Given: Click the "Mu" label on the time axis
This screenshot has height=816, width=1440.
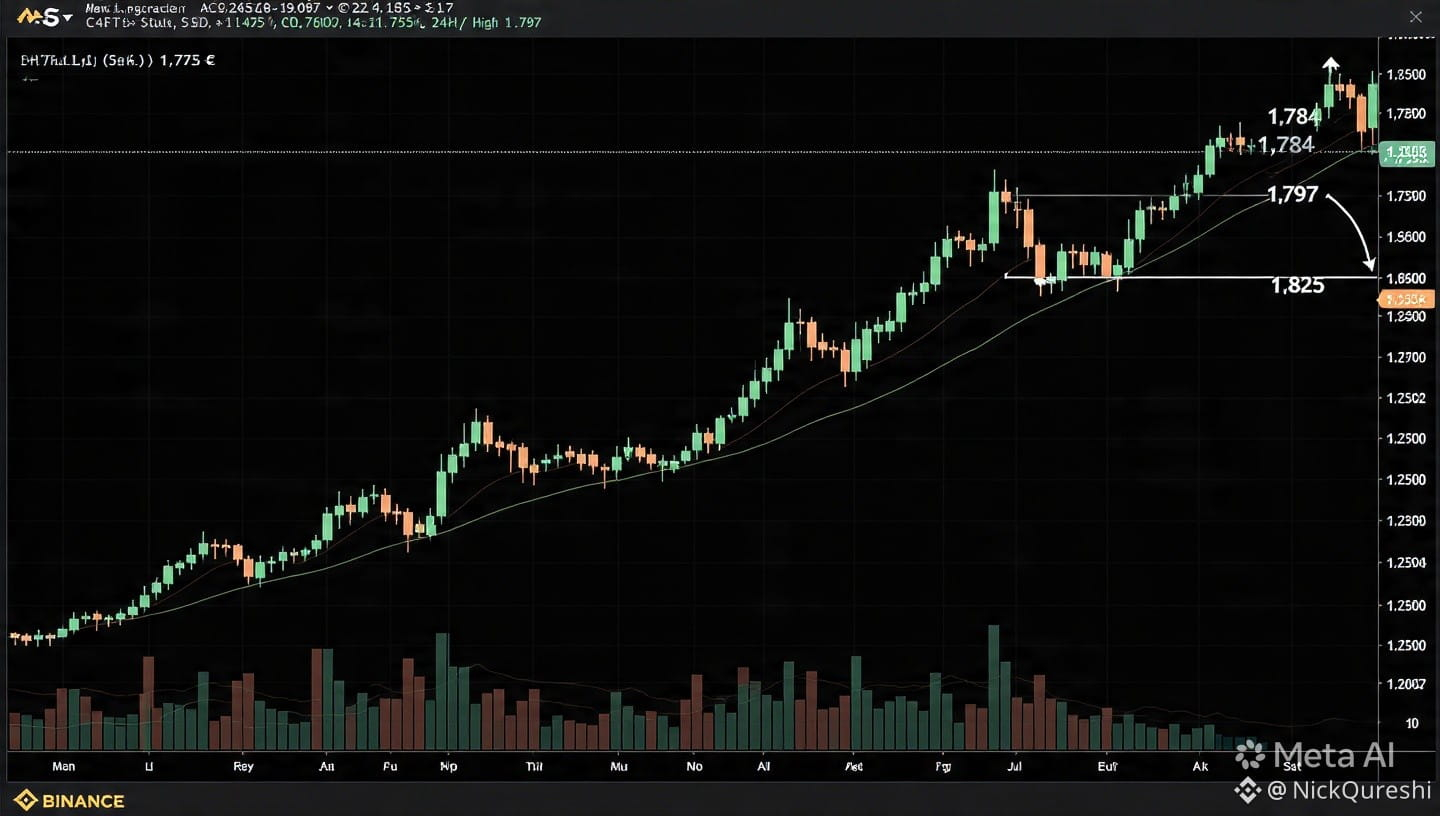Looking at the screenshot, I should 619,767.
